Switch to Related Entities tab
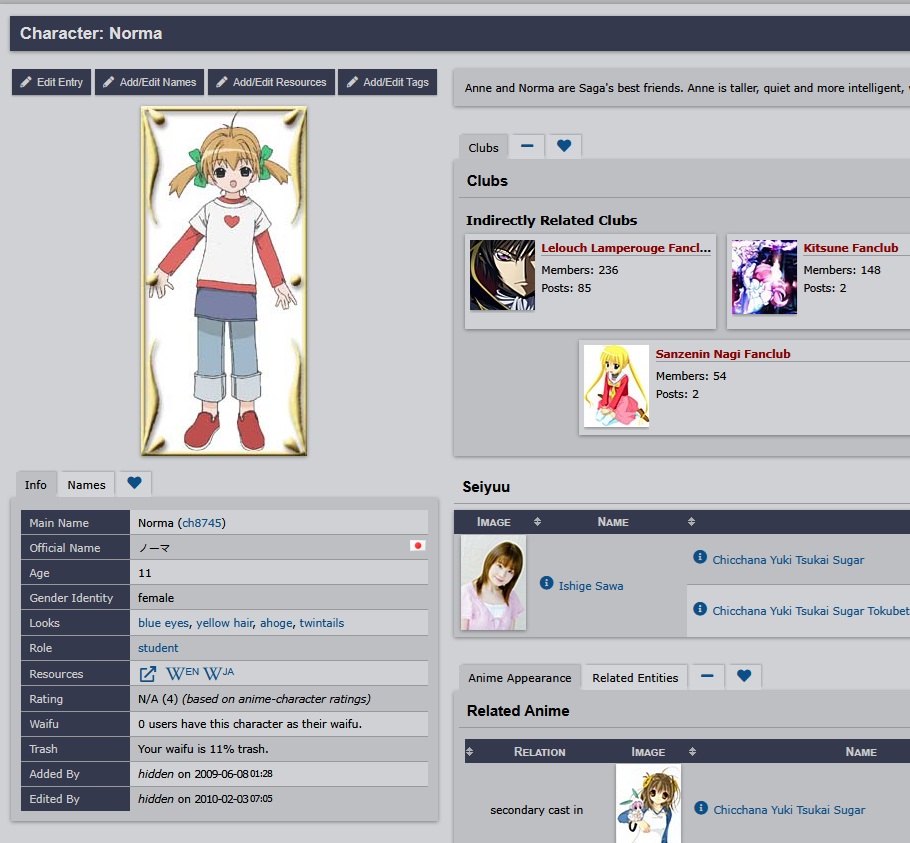Screen dimensions: 910x843 635,678
